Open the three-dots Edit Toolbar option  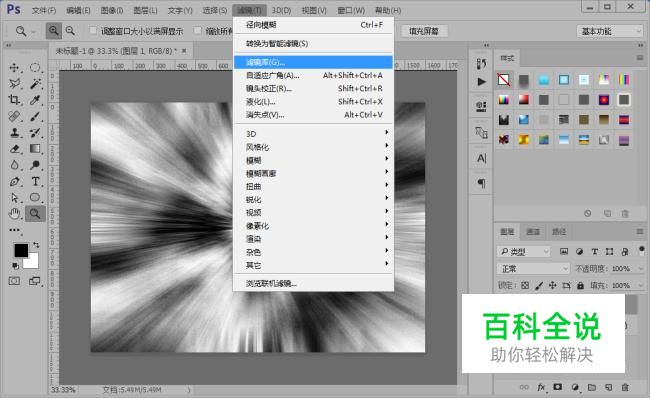click(x=15, y=230)
